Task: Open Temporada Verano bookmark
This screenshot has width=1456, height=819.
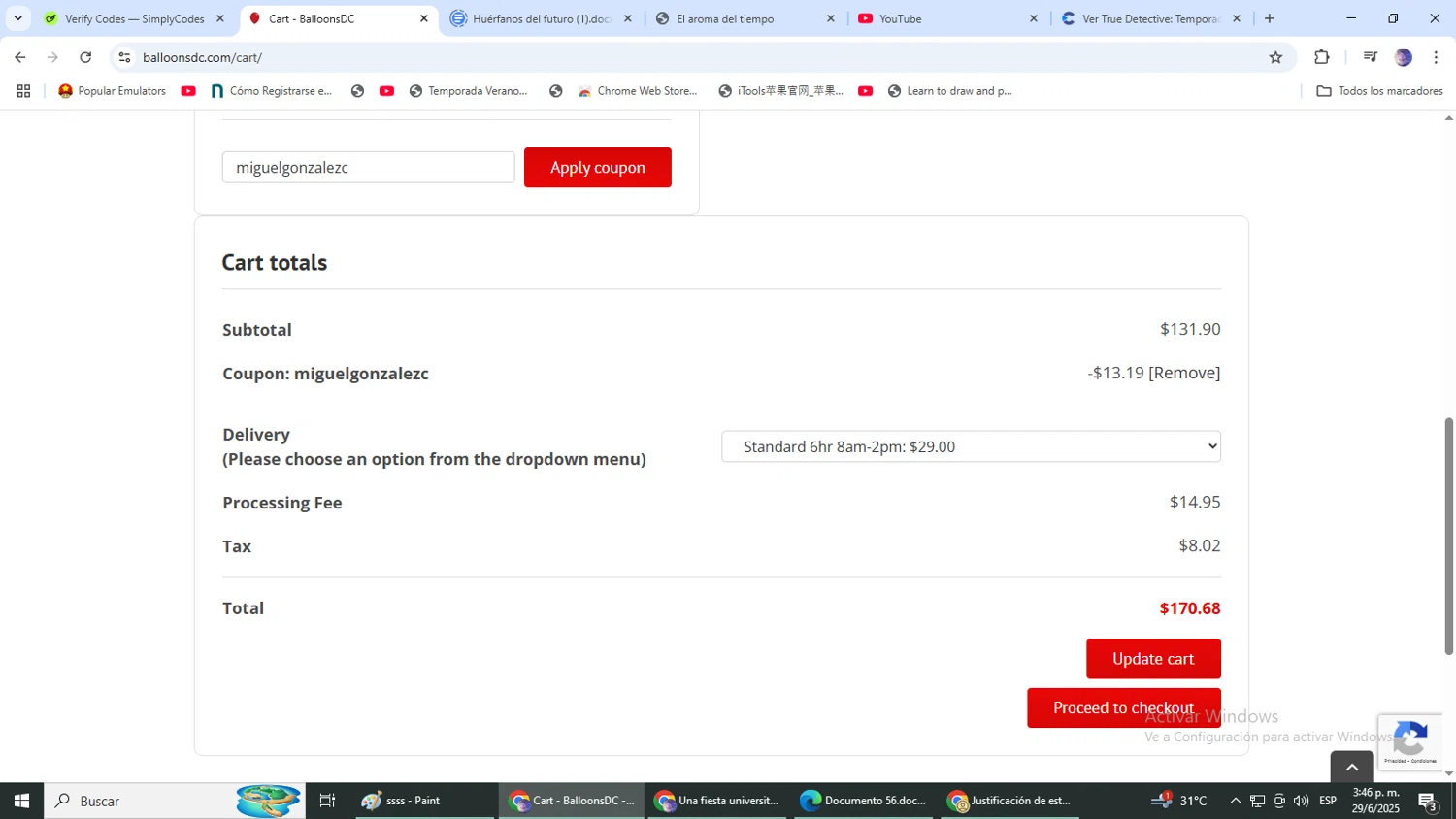Action: [468, 91]
